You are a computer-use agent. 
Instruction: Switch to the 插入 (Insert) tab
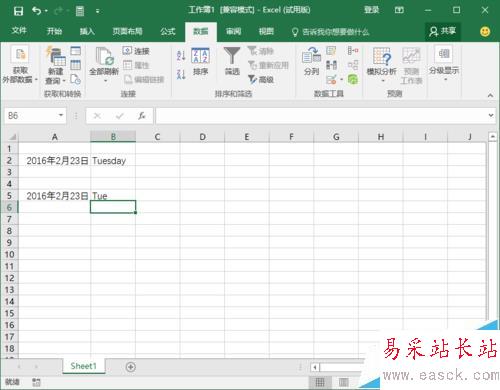[87, 31]
